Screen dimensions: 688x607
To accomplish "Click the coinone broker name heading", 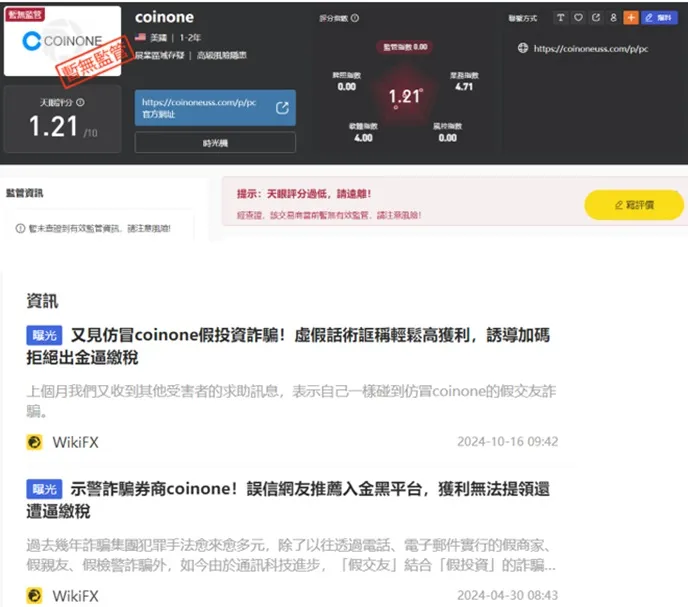I will click(164, 17).
